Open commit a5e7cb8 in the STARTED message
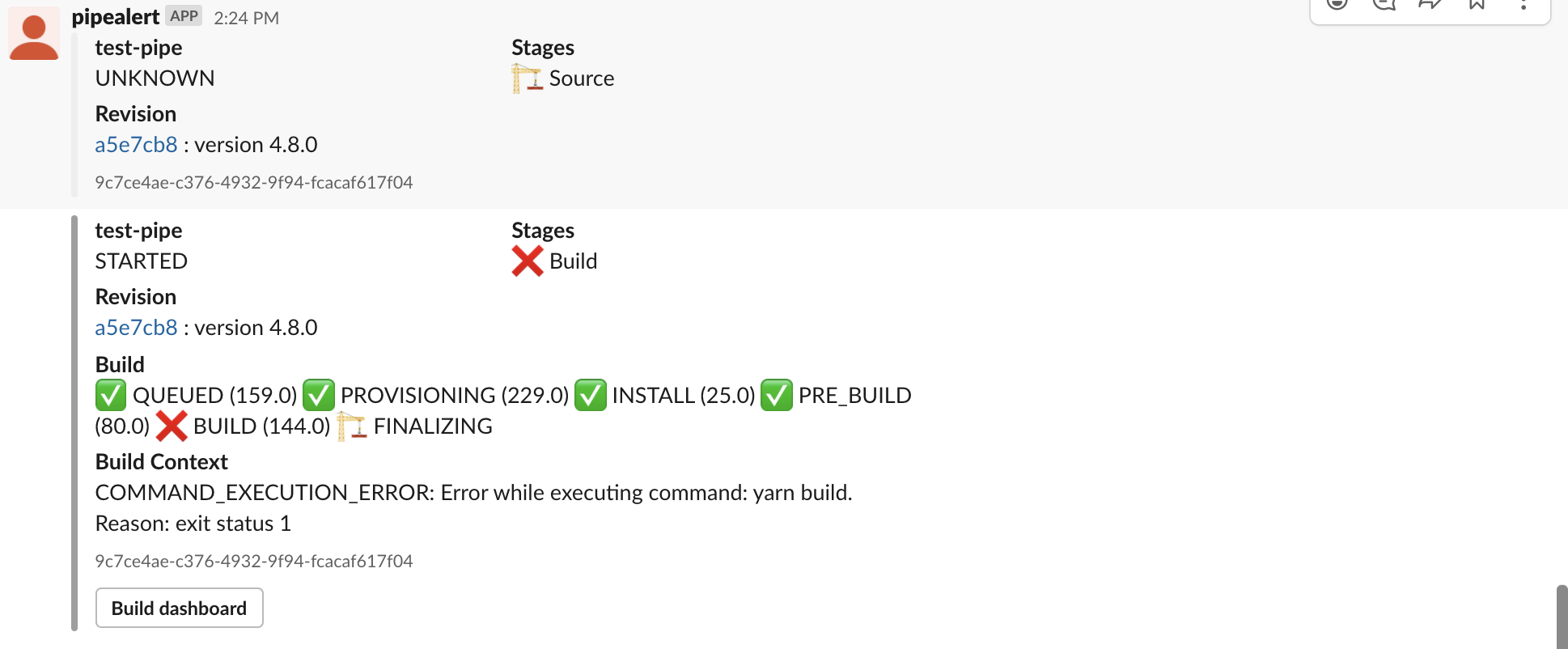This screenshot has width=1568, height=649. pyautogui.click(x=135, y=327)
